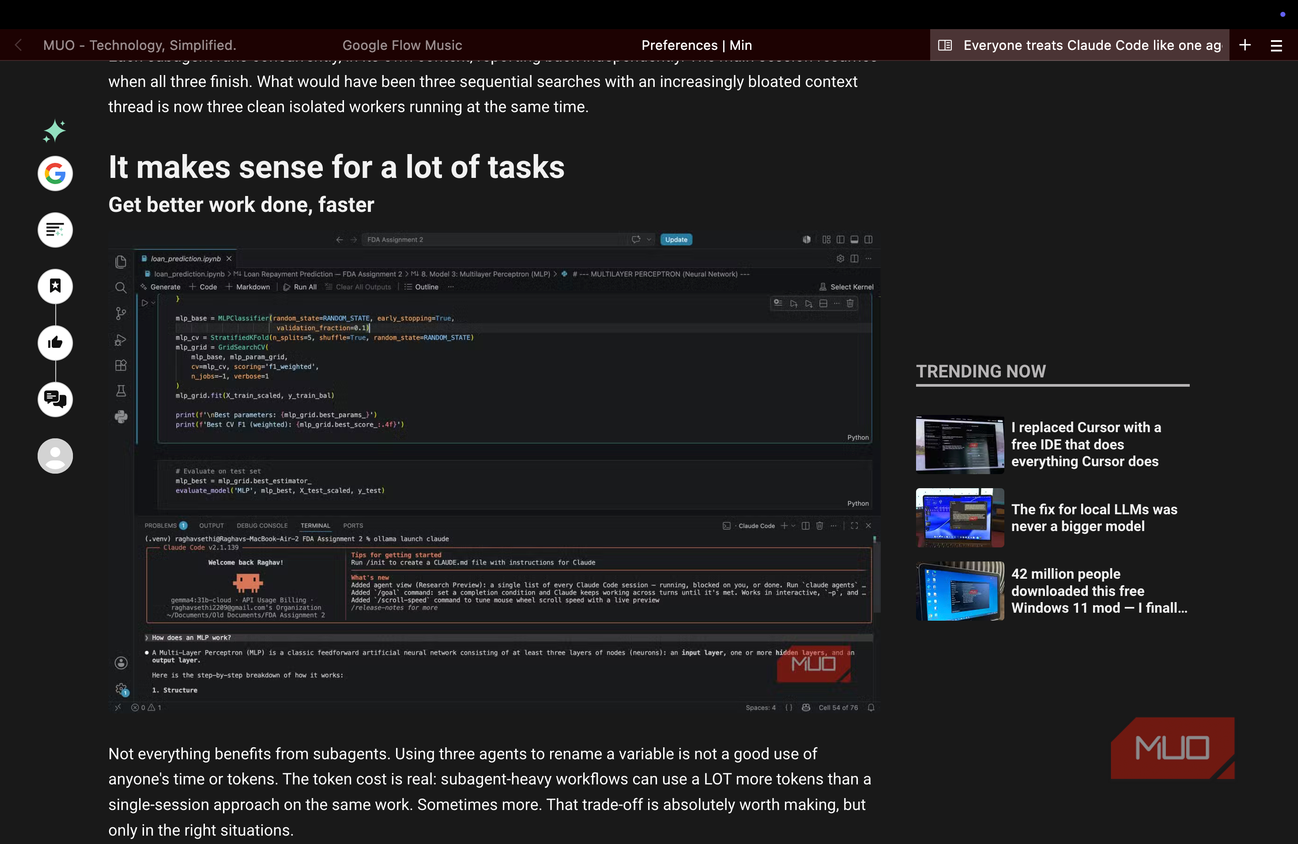Switch to the MUO - Technology, Simplified tab

pyautogui.click(x=140, y=45)
